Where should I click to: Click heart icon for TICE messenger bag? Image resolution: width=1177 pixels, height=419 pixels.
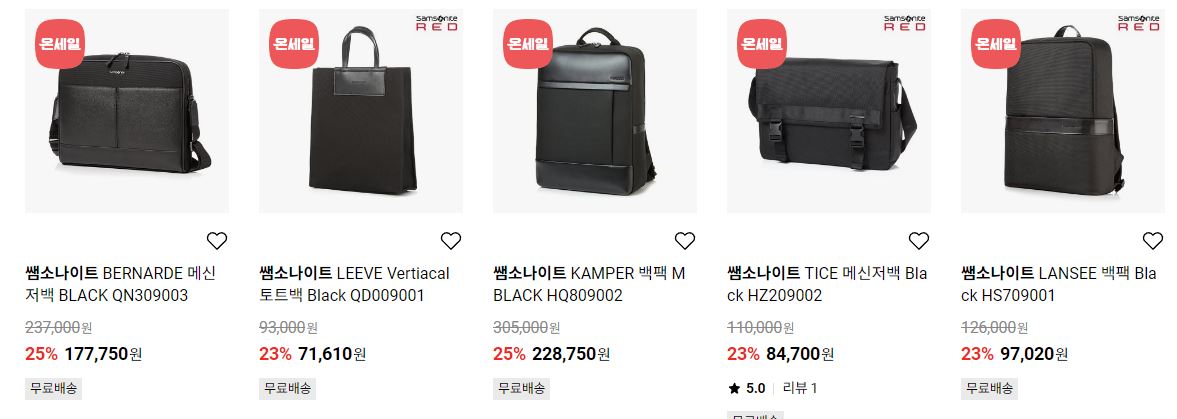coord(919,241)
